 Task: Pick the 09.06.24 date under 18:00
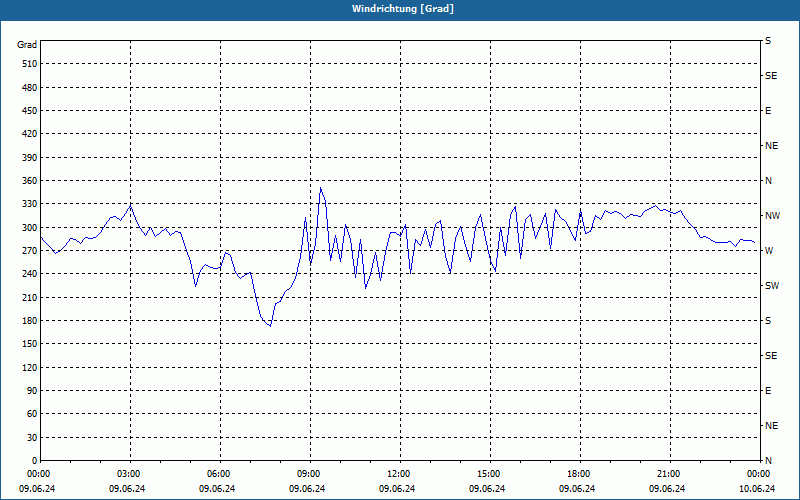pyautogui.click(x=577, y=489)
